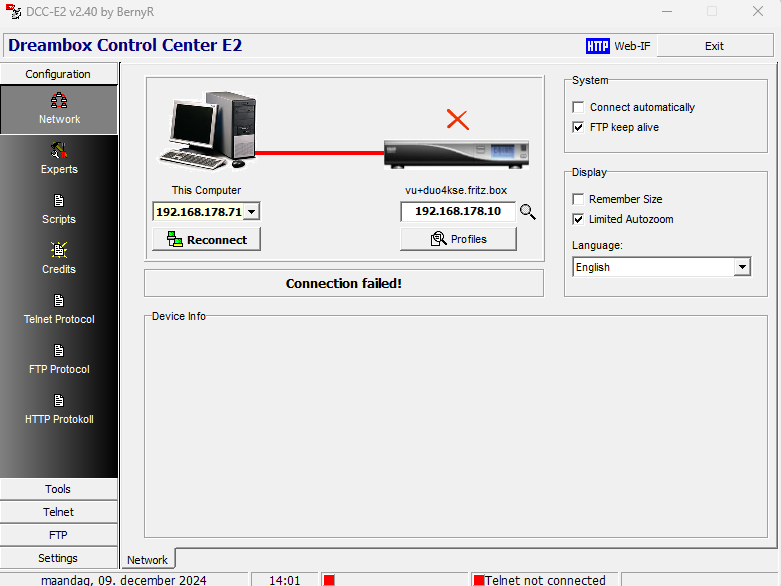Expand the Configuration panel header

tap(59, 74)
